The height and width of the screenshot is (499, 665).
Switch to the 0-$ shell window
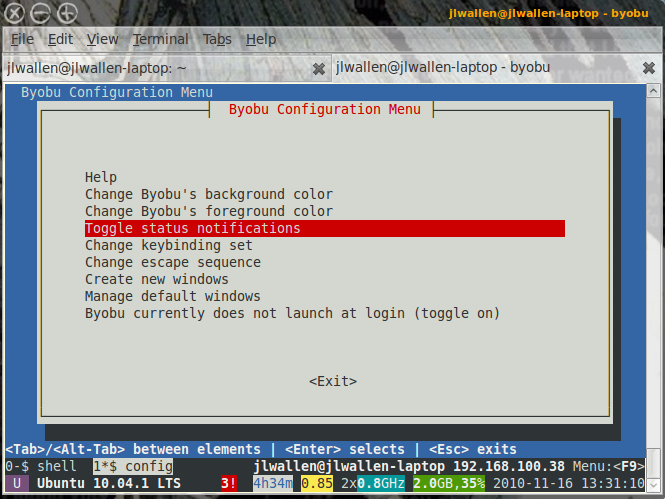40,467
